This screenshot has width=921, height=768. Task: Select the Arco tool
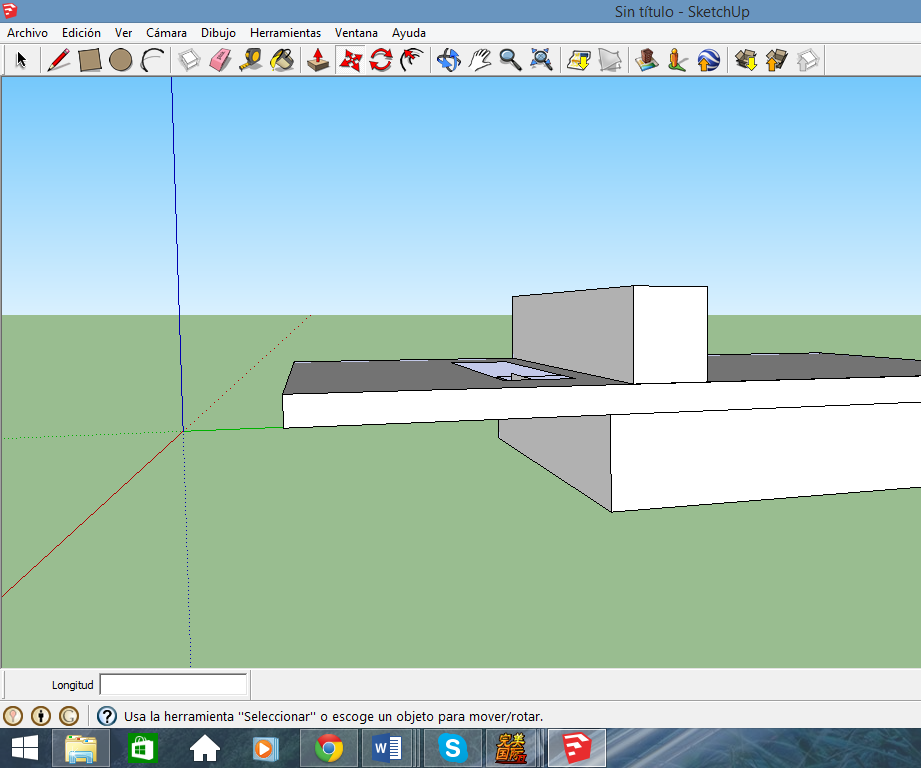point(153,60)
